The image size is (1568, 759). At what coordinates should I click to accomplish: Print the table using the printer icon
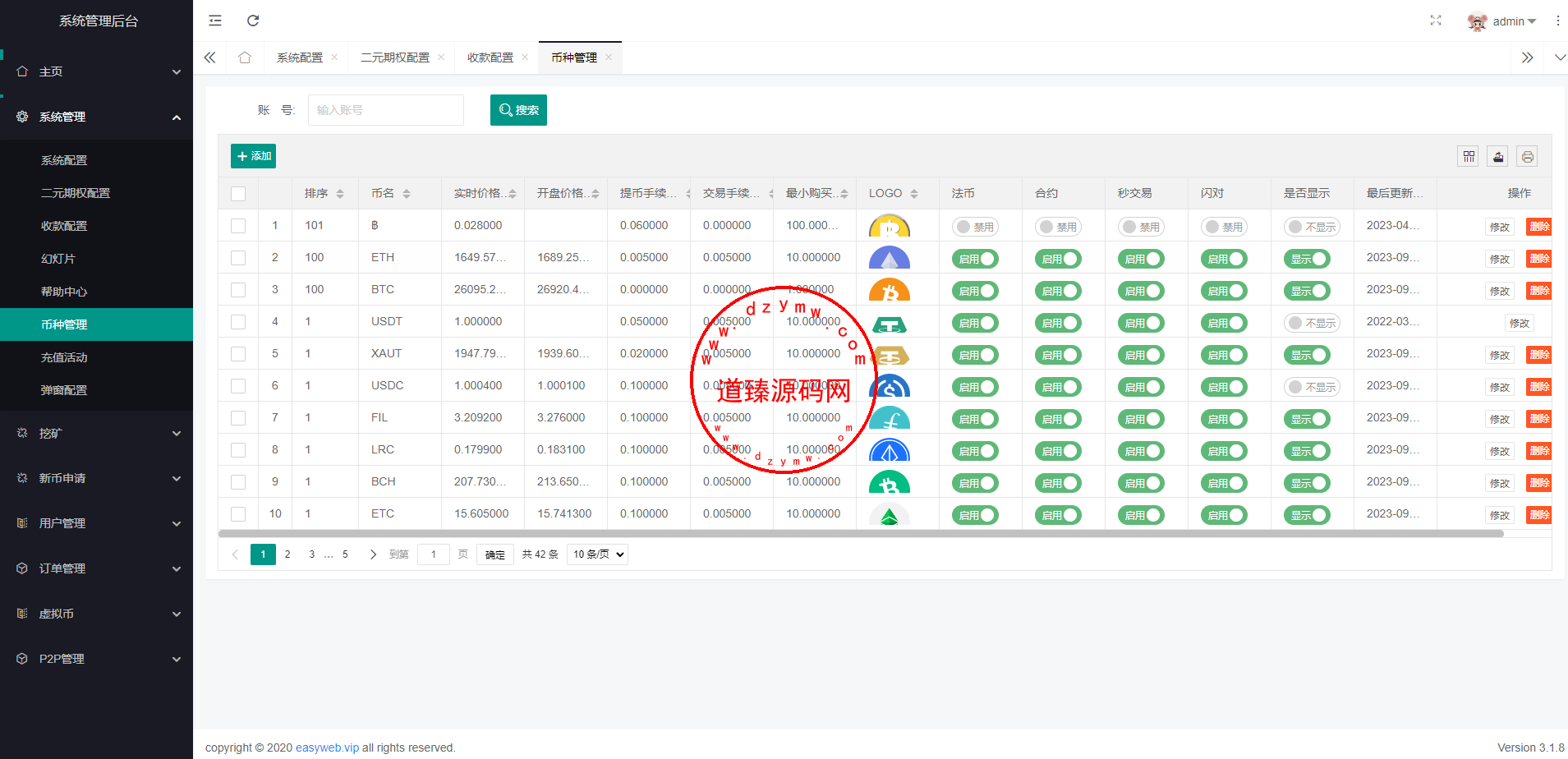1528,156
